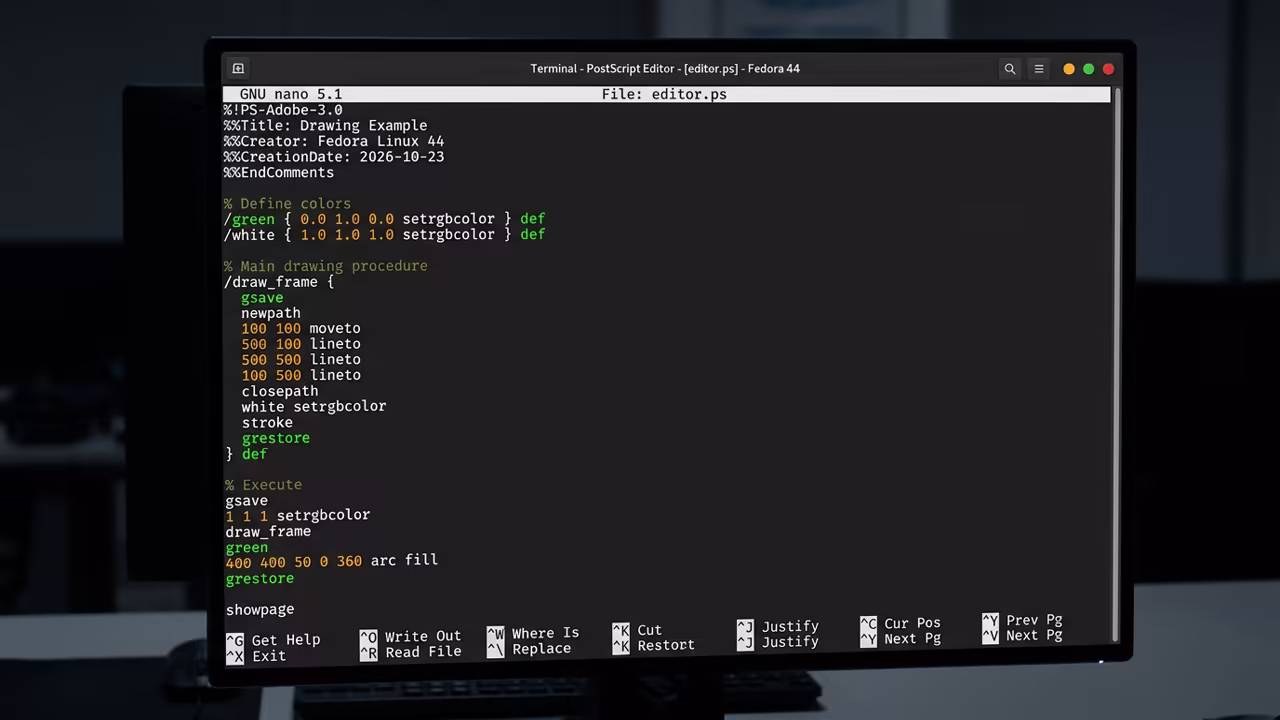
Task: Close the terminal with the red button
Action: [x=1108, y=69]
